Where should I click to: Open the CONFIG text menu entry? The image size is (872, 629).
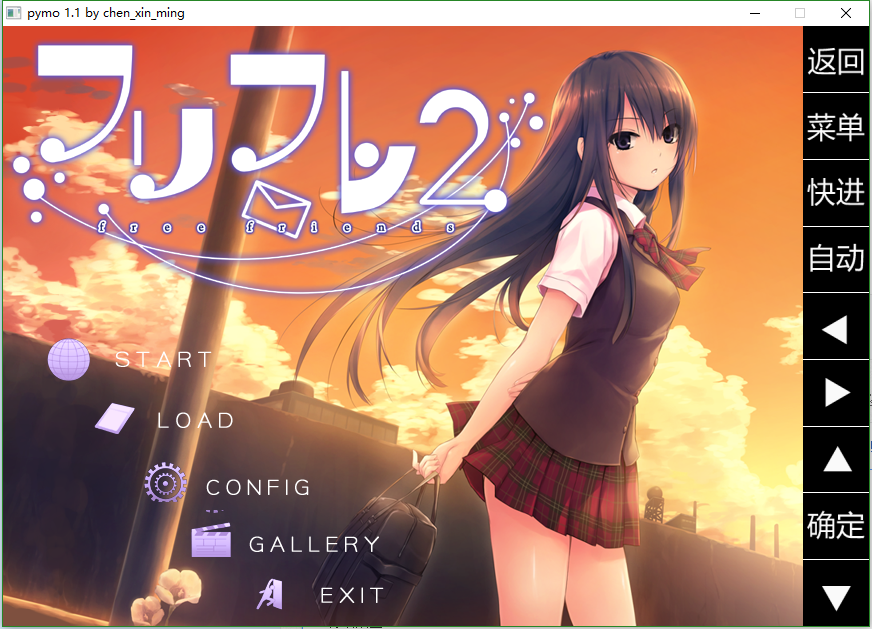(x=259, y=488)
